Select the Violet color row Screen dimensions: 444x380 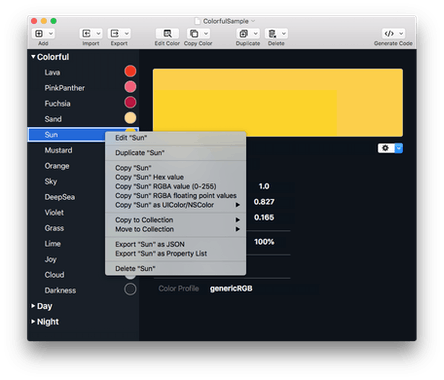[67, 212]
